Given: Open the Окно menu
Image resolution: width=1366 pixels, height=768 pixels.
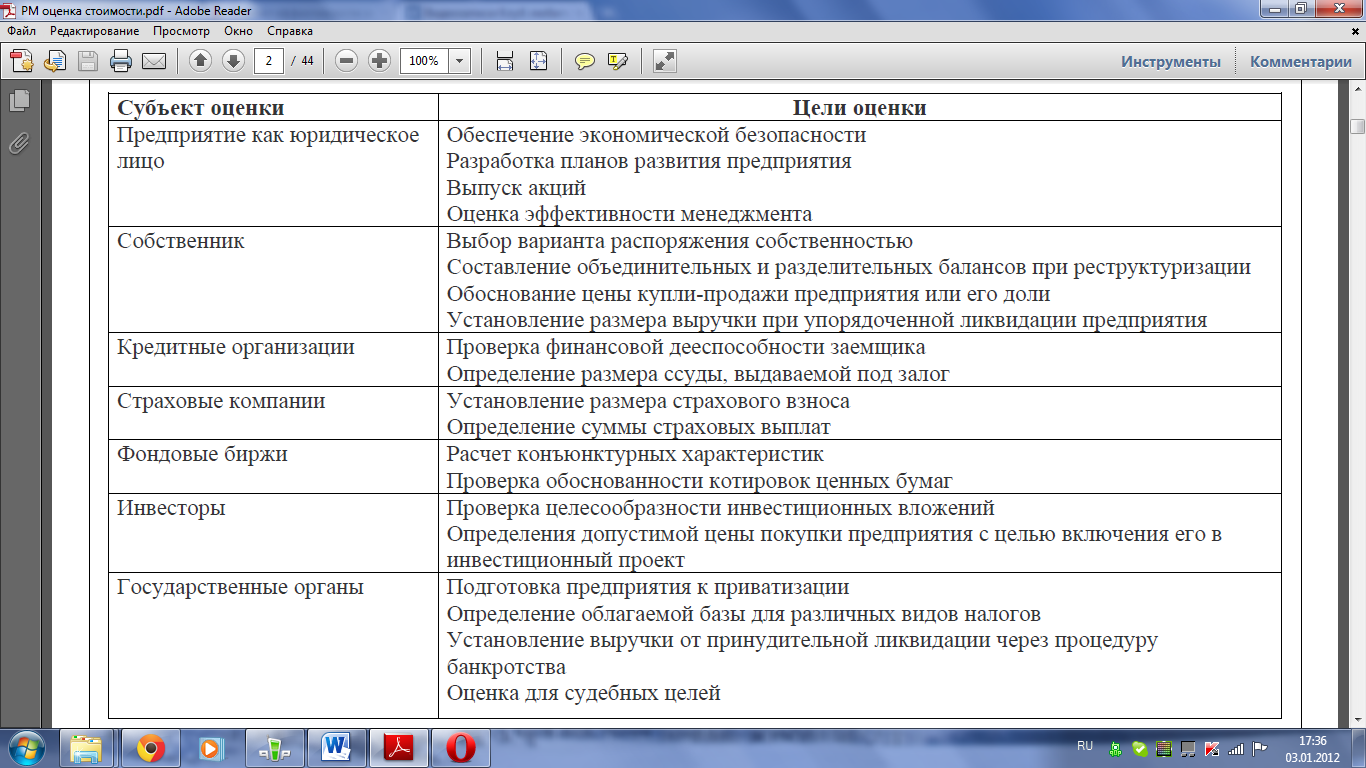Looking at the screenshot, I should 238,31.
